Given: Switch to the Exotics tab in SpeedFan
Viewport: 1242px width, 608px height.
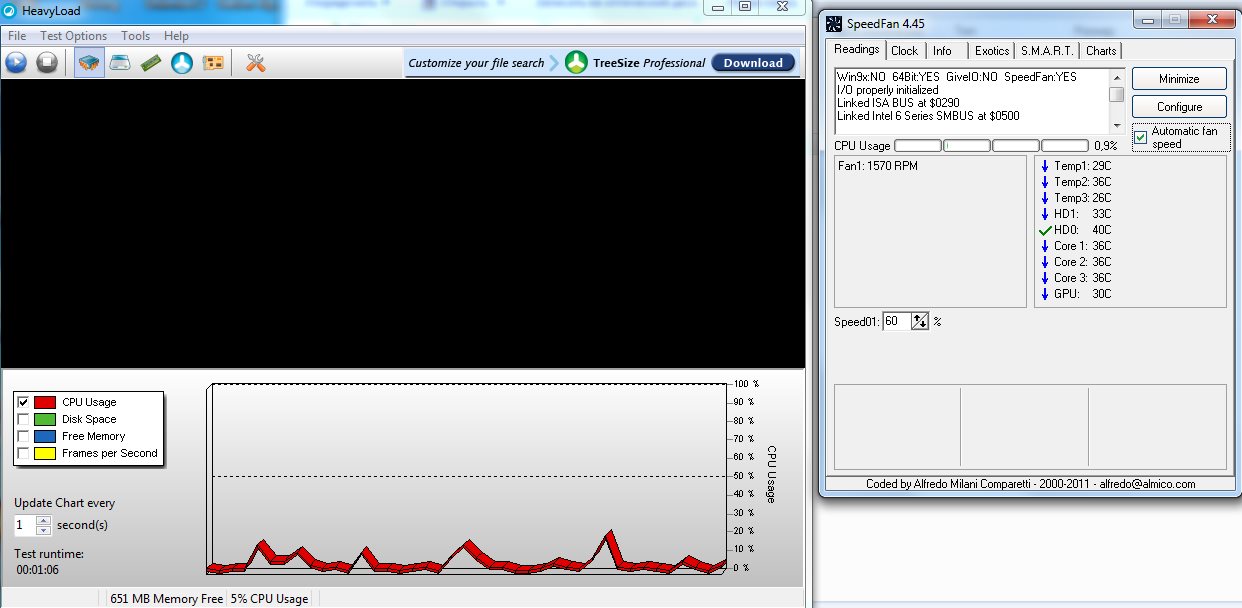Looking at the screenshot, I should (992, 51).
